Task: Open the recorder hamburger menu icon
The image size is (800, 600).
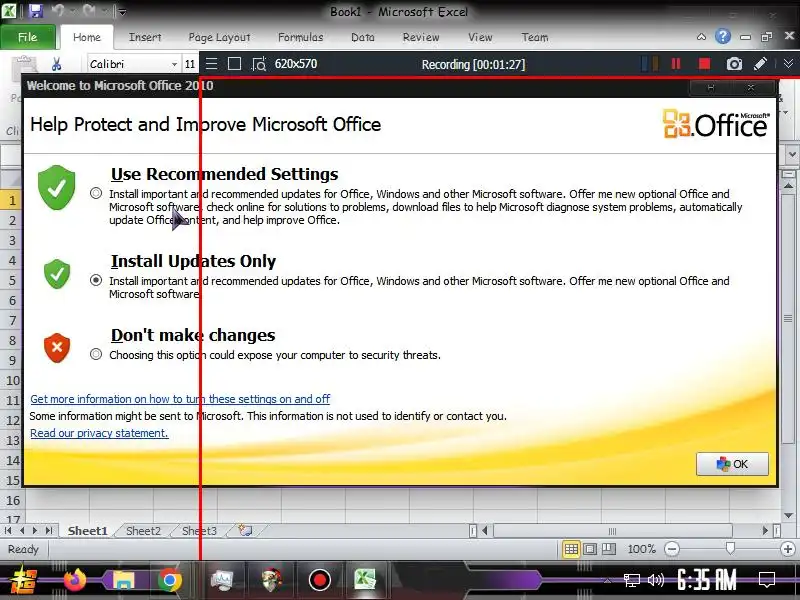Action: 211,64
